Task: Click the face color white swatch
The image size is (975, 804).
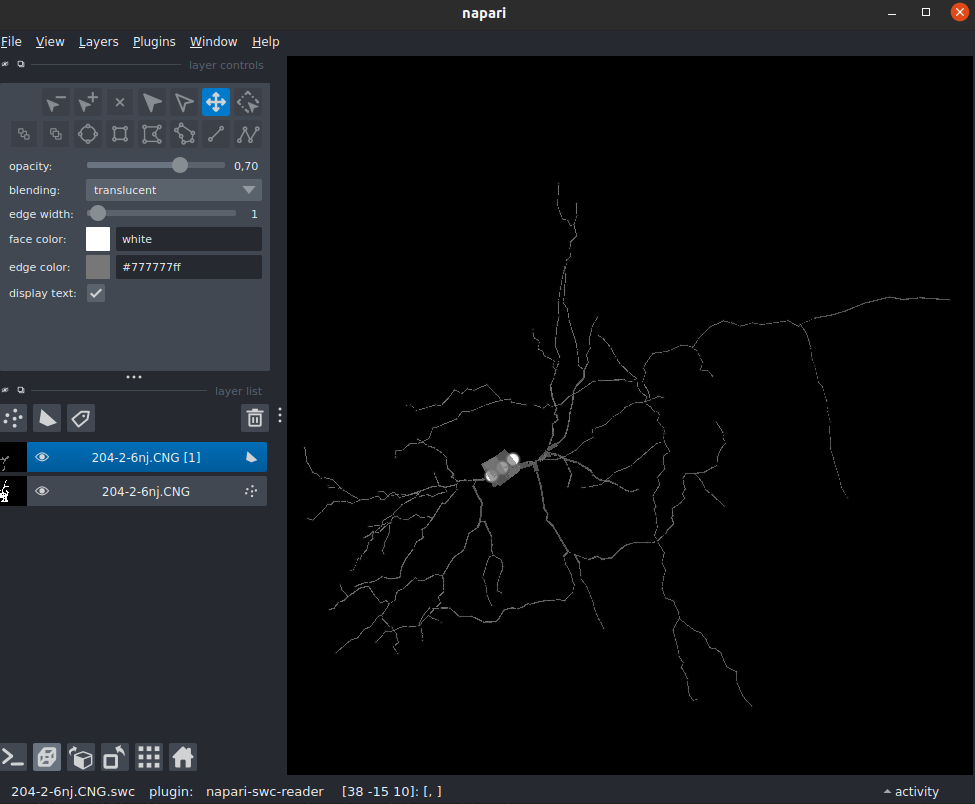Action: click(x=98, y=239)
